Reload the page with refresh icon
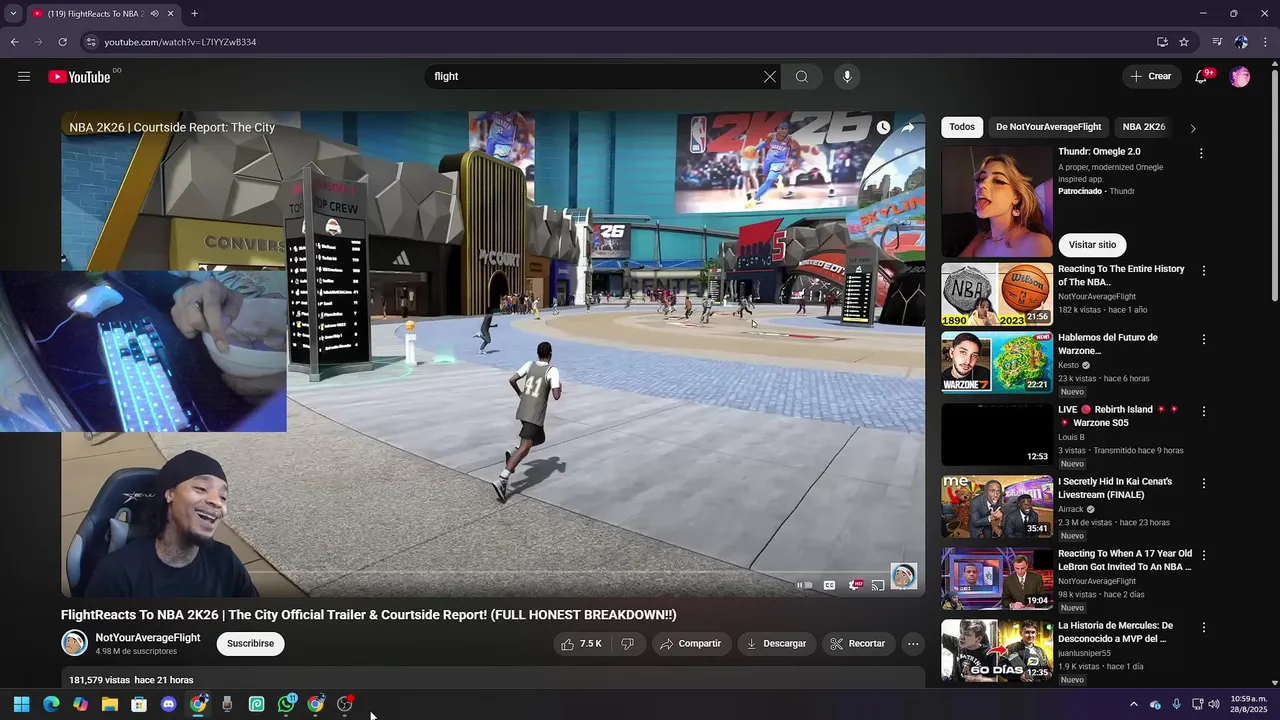 tap(62, 42)
